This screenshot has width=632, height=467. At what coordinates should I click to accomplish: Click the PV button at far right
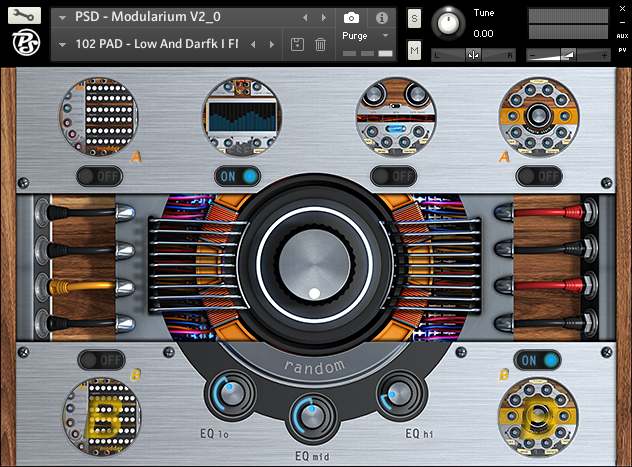(x=622, y=50)
